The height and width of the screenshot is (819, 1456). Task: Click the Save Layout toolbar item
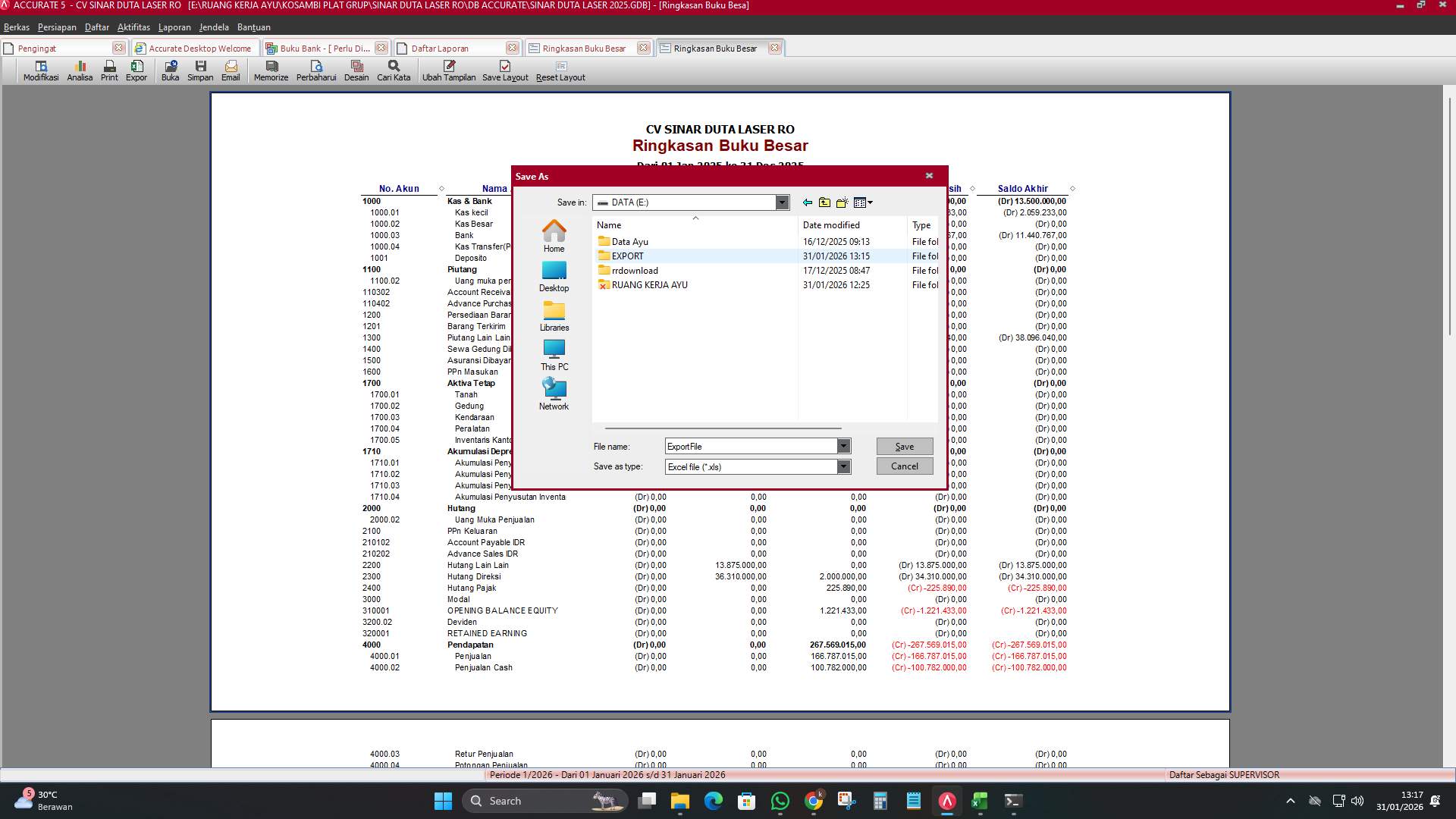[504, 70]
